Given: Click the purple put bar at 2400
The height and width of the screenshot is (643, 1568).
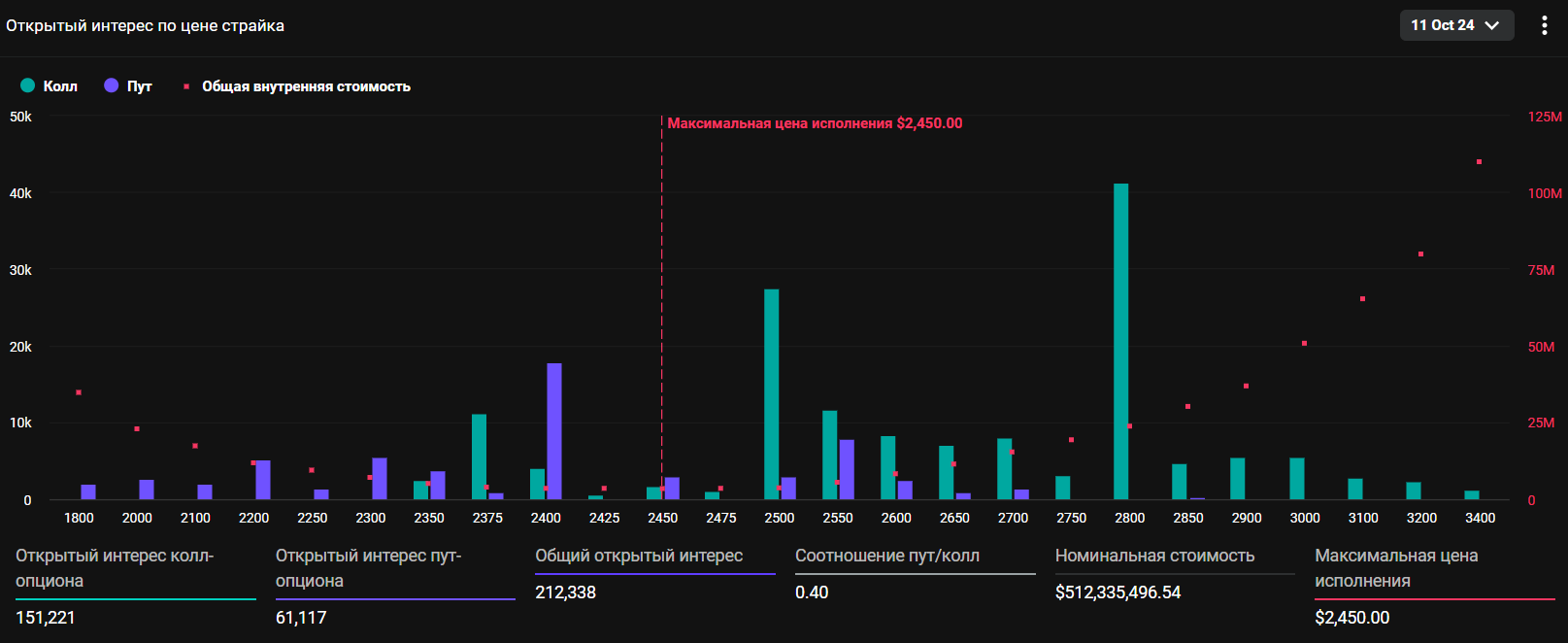Looking at the screenshot, I should pos(554,431).
